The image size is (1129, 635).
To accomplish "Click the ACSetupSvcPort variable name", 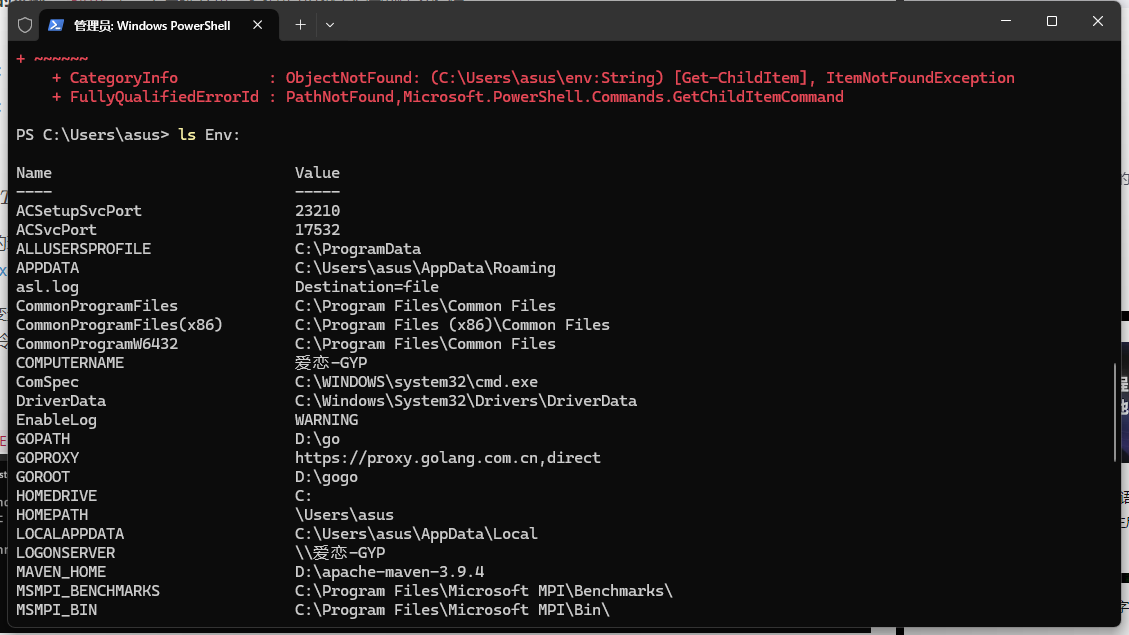I will (x=79, y=211).
